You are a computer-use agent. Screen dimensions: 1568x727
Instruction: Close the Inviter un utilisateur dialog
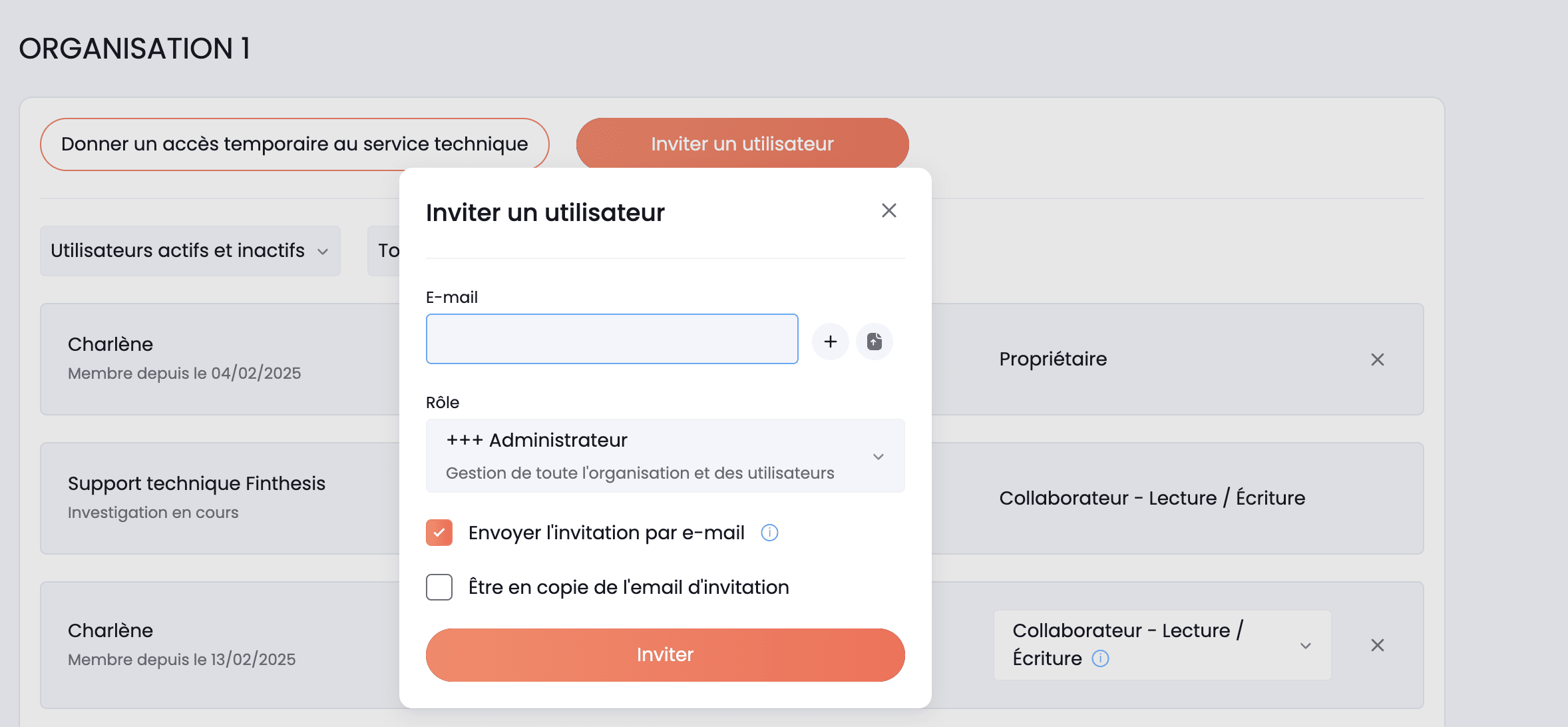tap(888, 210)
